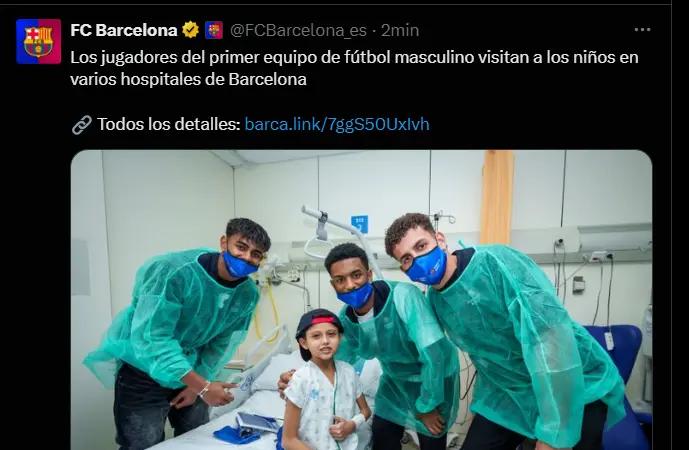Open the hospital visit photo
This screenshot has height=450, width=689.
[361, 300]
